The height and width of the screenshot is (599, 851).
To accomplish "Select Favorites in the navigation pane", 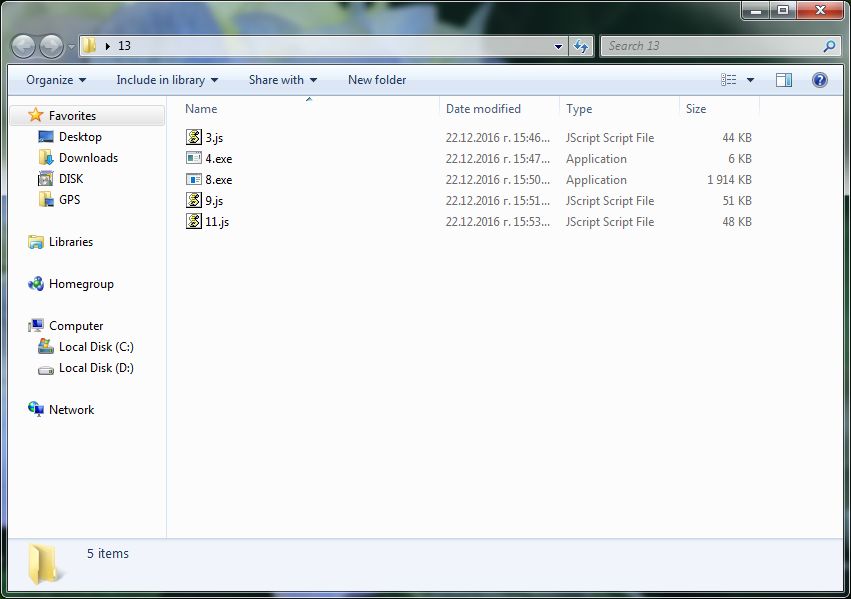I will click(x=72, y=116).
